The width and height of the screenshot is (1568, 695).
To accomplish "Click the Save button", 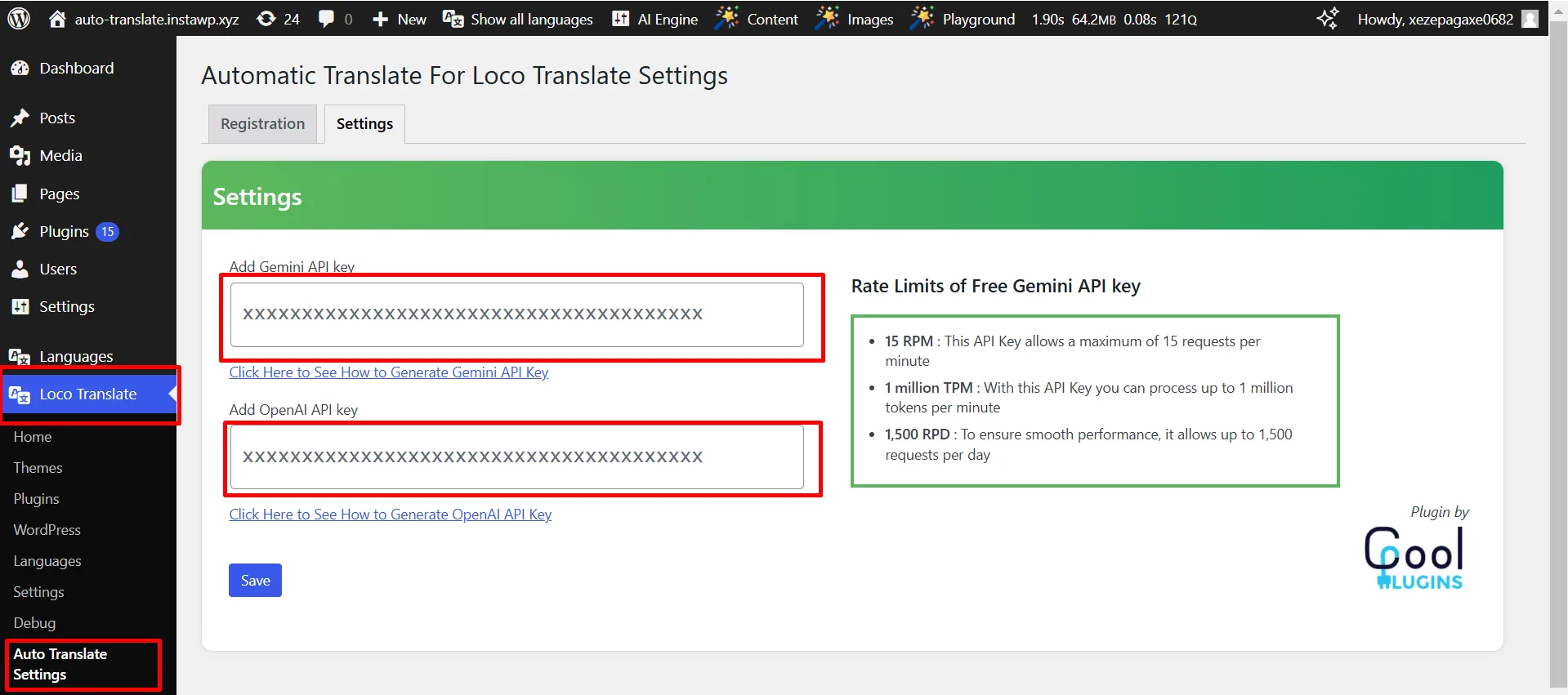I will point(255,581).
